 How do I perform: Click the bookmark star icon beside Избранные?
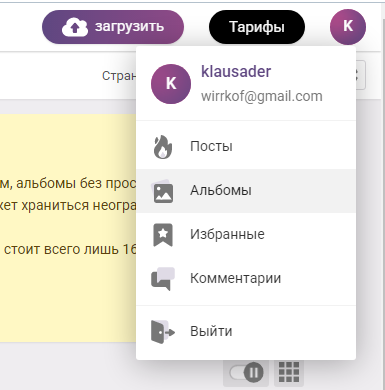coord(163,235)
